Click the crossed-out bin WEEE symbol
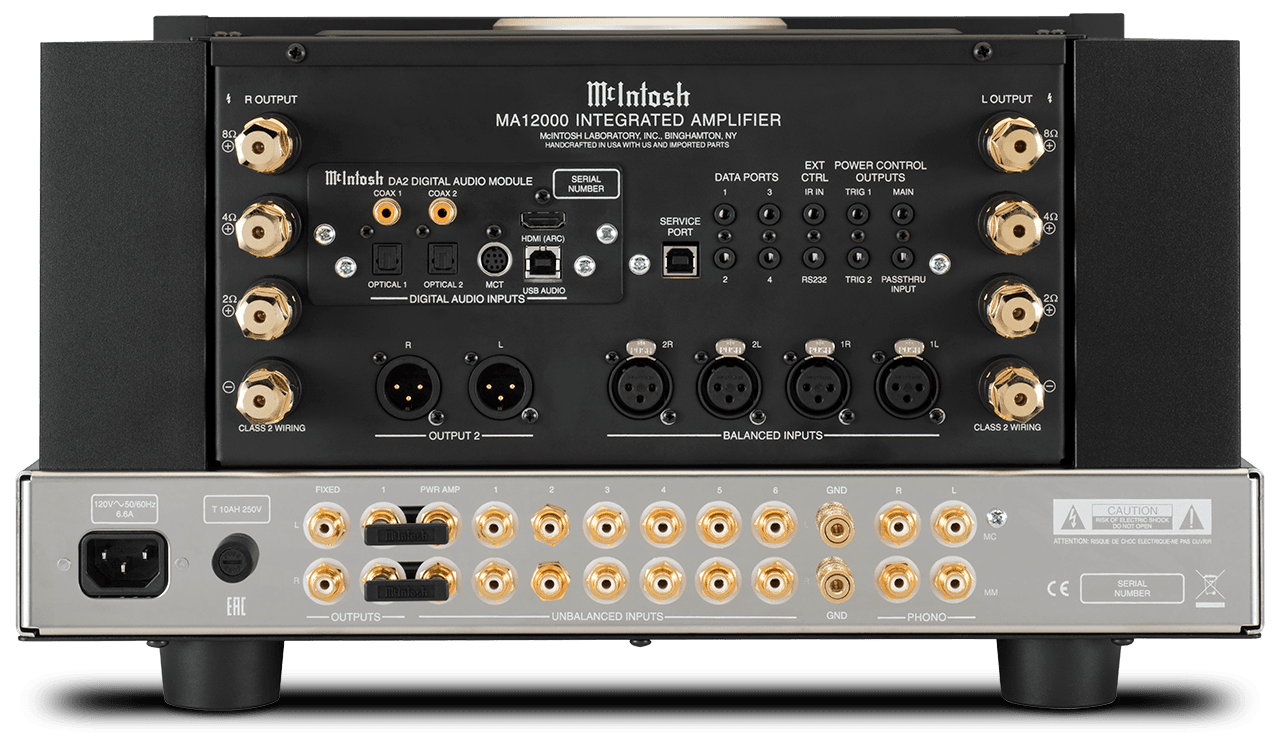 [1210, 588]
